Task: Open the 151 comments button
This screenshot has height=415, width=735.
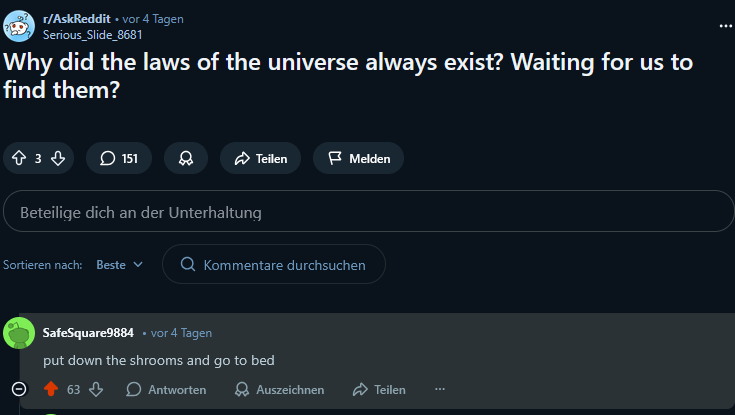Action: pos(118,158)
